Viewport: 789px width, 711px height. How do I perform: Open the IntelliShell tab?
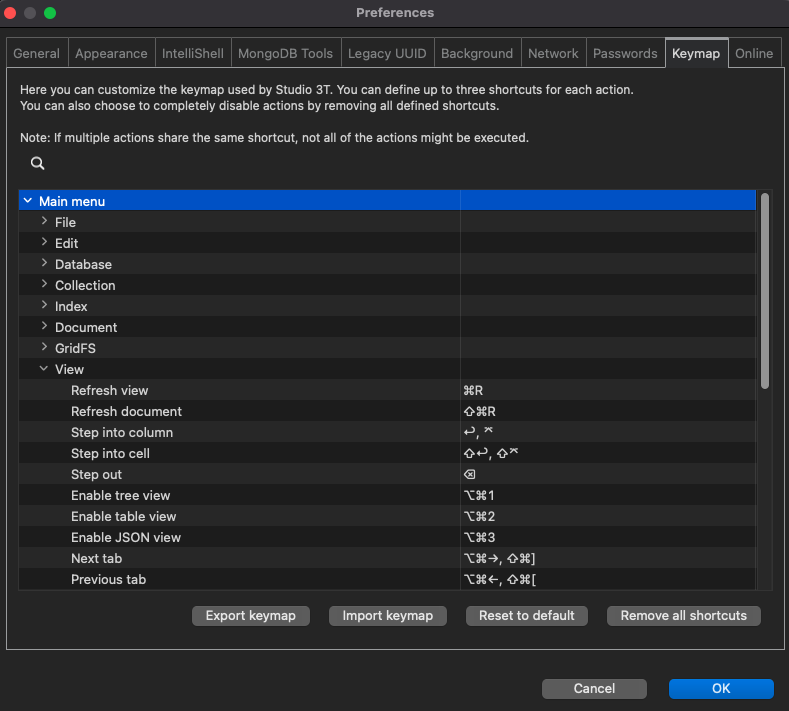193,53
